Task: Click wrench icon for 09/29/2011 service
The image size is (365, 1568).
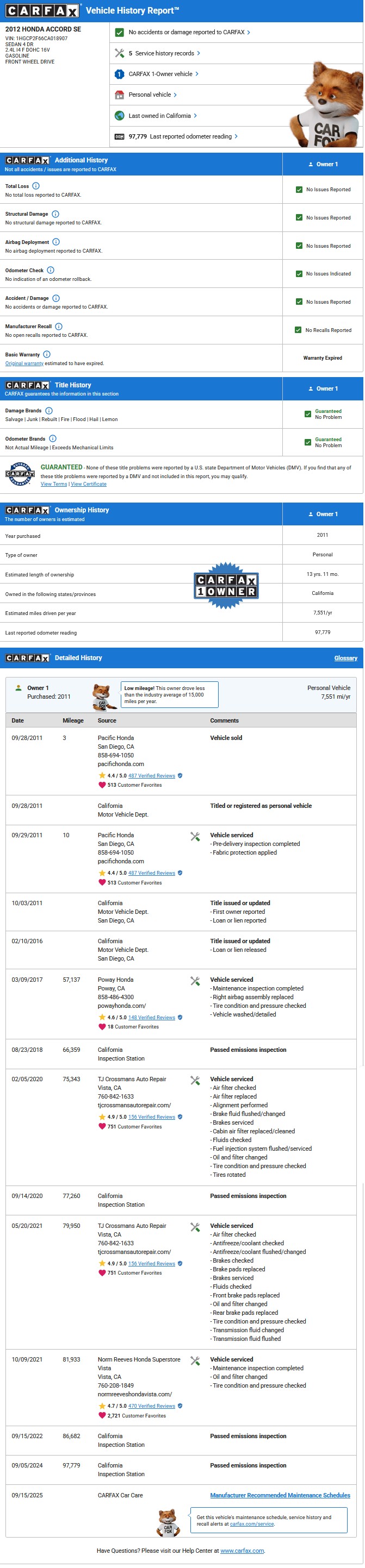Action: click(195, 836)
